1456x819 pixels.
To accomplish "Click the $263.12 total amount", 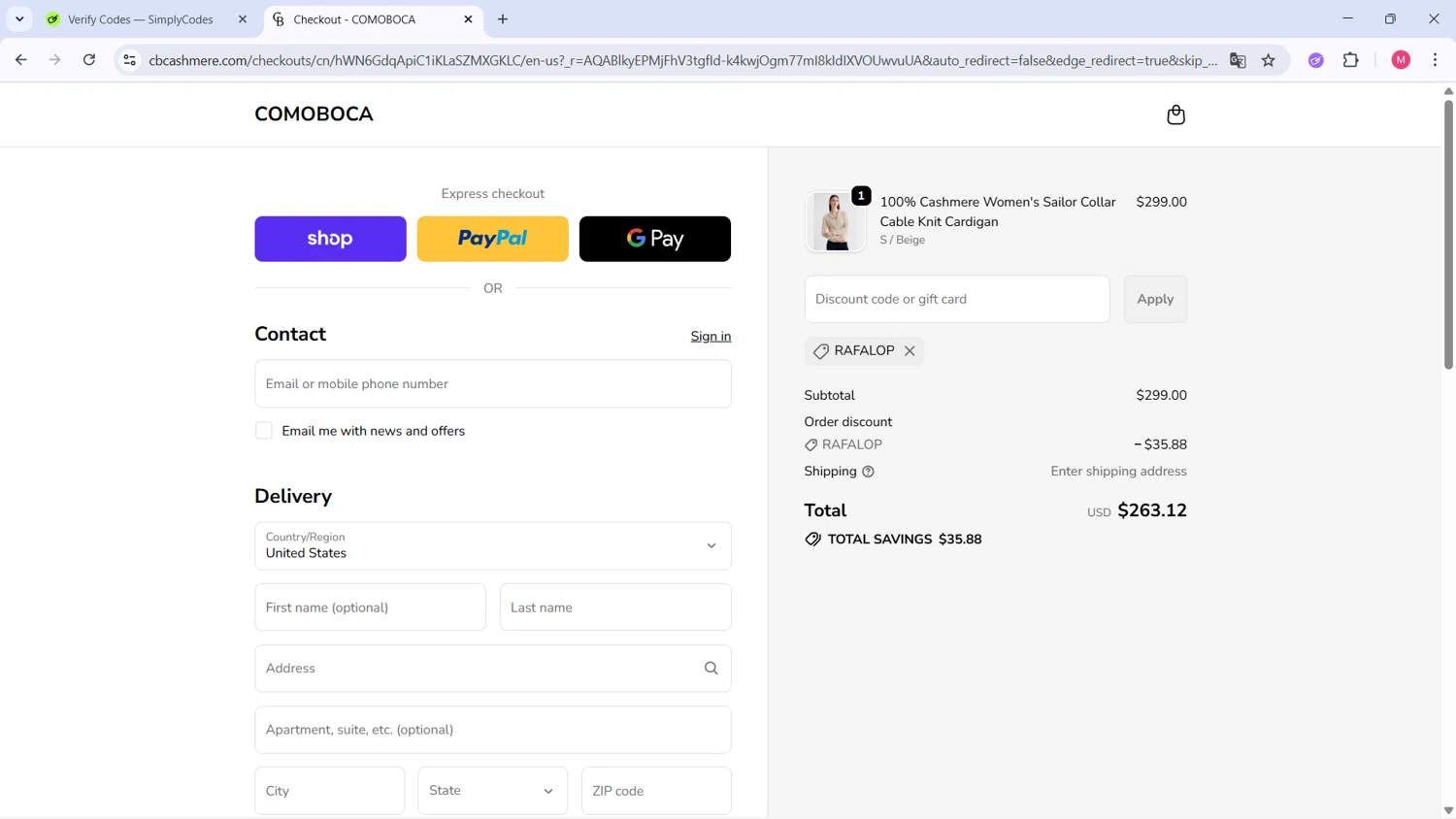I will 1152,510.
